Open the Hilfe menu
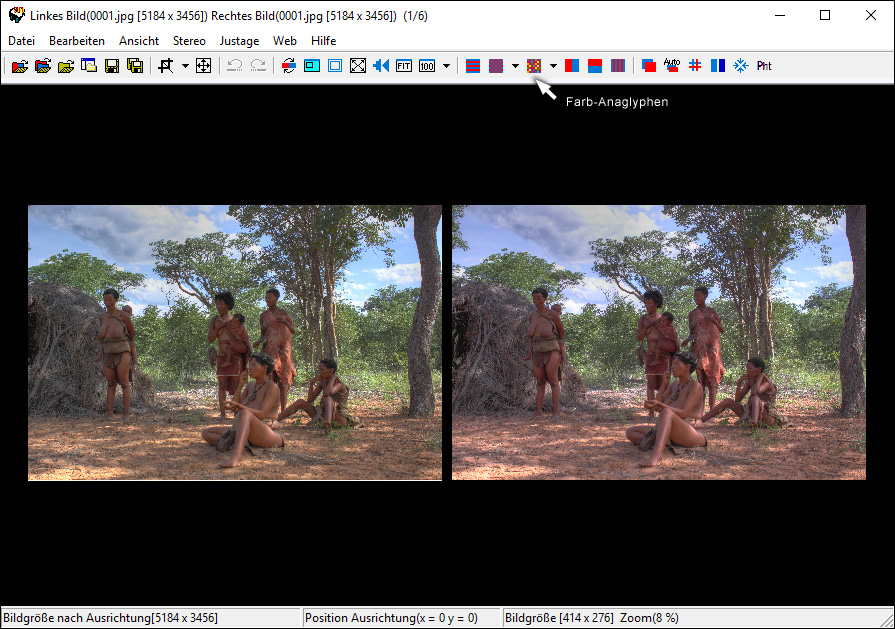The image size is (895, 629). pyautogui.click(x=324, y=41)
